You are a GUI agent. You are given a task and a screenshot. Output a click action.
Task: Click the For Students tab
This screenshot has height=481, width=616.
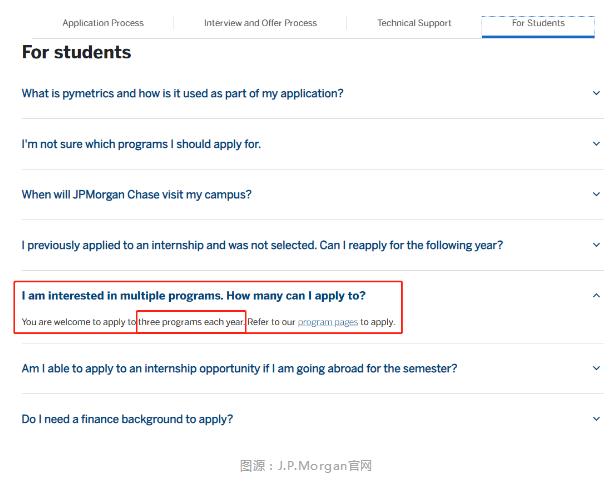point(538,23)
